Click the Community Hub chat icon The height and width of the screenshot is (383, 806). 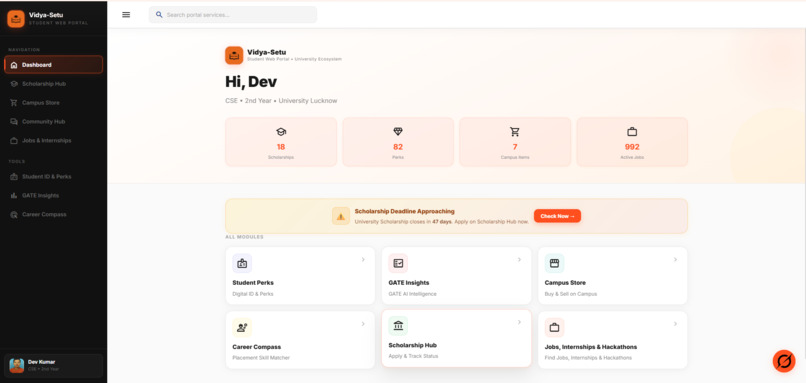tap(14, 122)
